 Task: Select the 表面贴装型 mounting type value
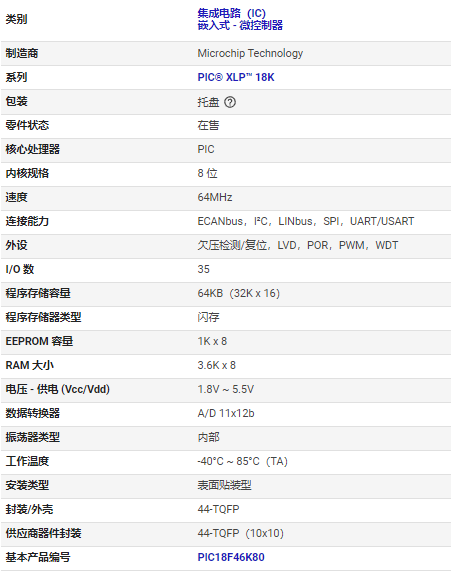(224, 485)
